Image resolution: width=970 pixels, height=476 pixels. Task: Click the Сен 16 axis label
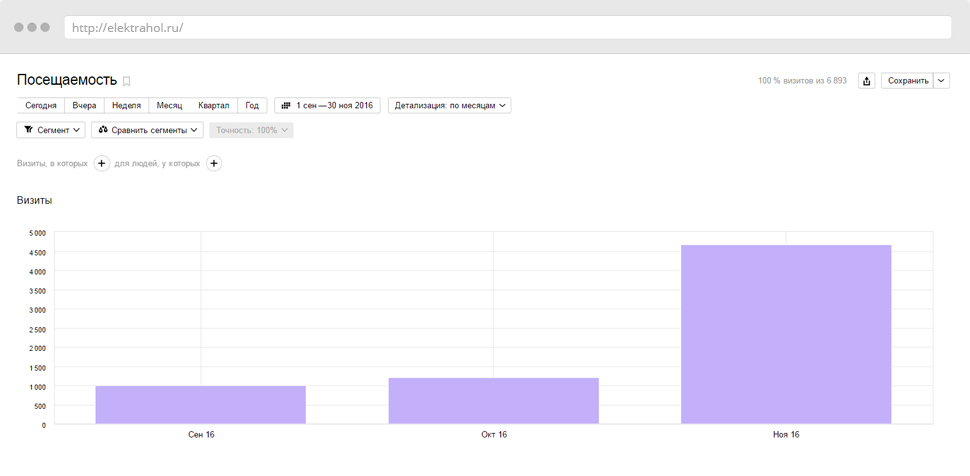coord(201,435)
